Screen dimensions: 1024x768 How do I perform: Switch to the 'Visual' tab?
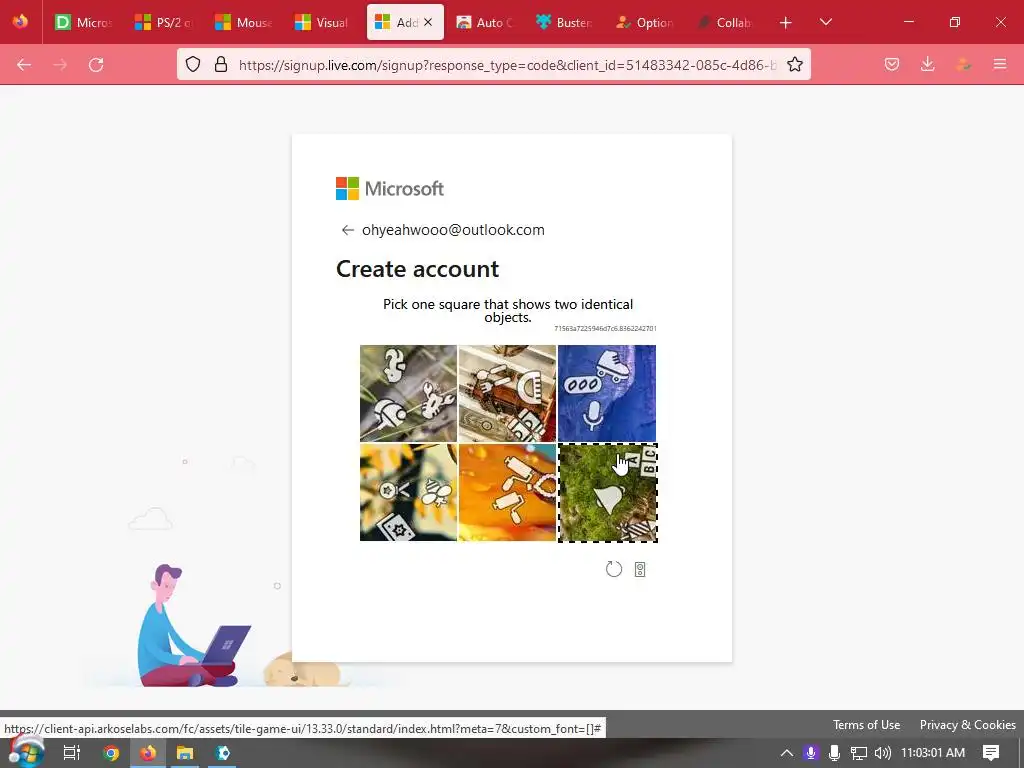point(323,22)
